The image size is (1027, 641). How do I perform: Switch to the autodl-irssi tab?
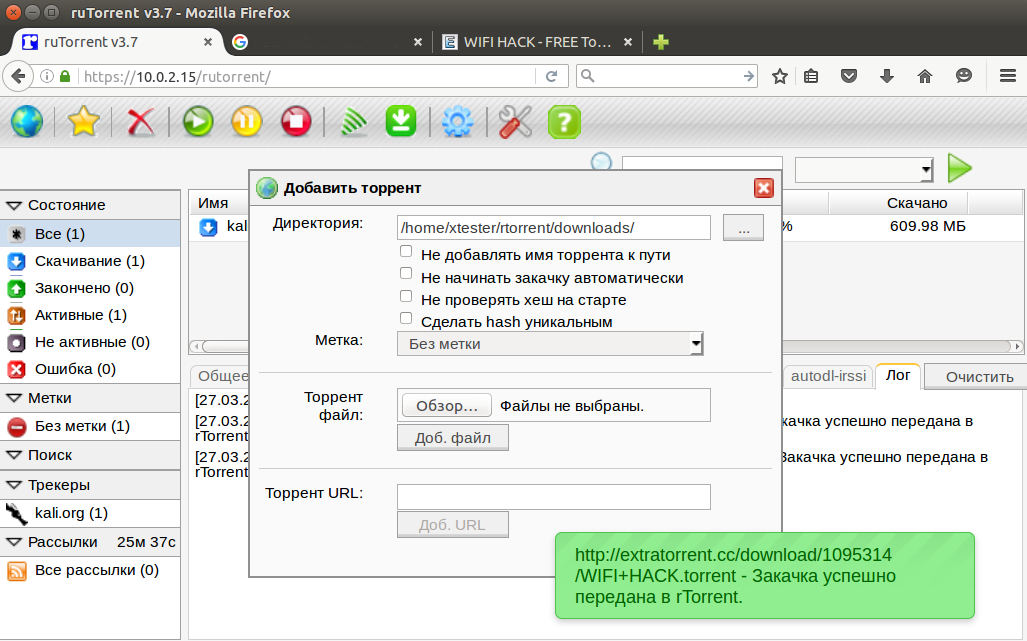(828, 376)
